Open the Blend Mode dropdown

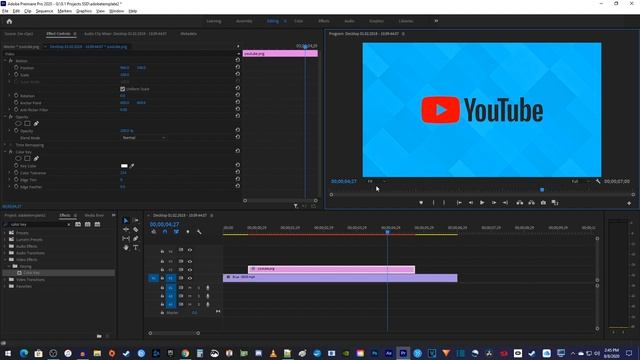coord(144,138)
